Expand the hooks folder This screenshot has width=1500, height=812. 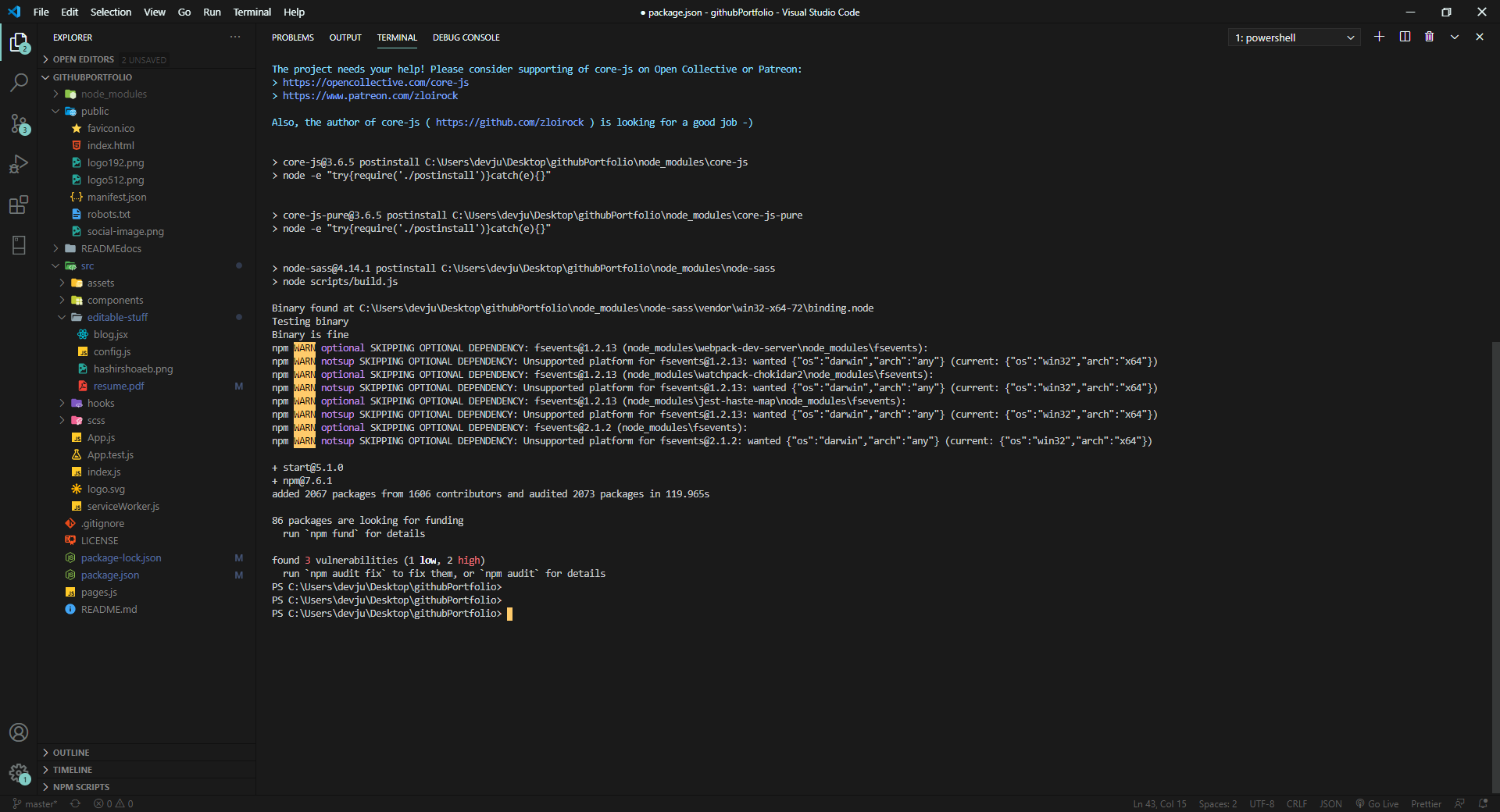point(147,403)
